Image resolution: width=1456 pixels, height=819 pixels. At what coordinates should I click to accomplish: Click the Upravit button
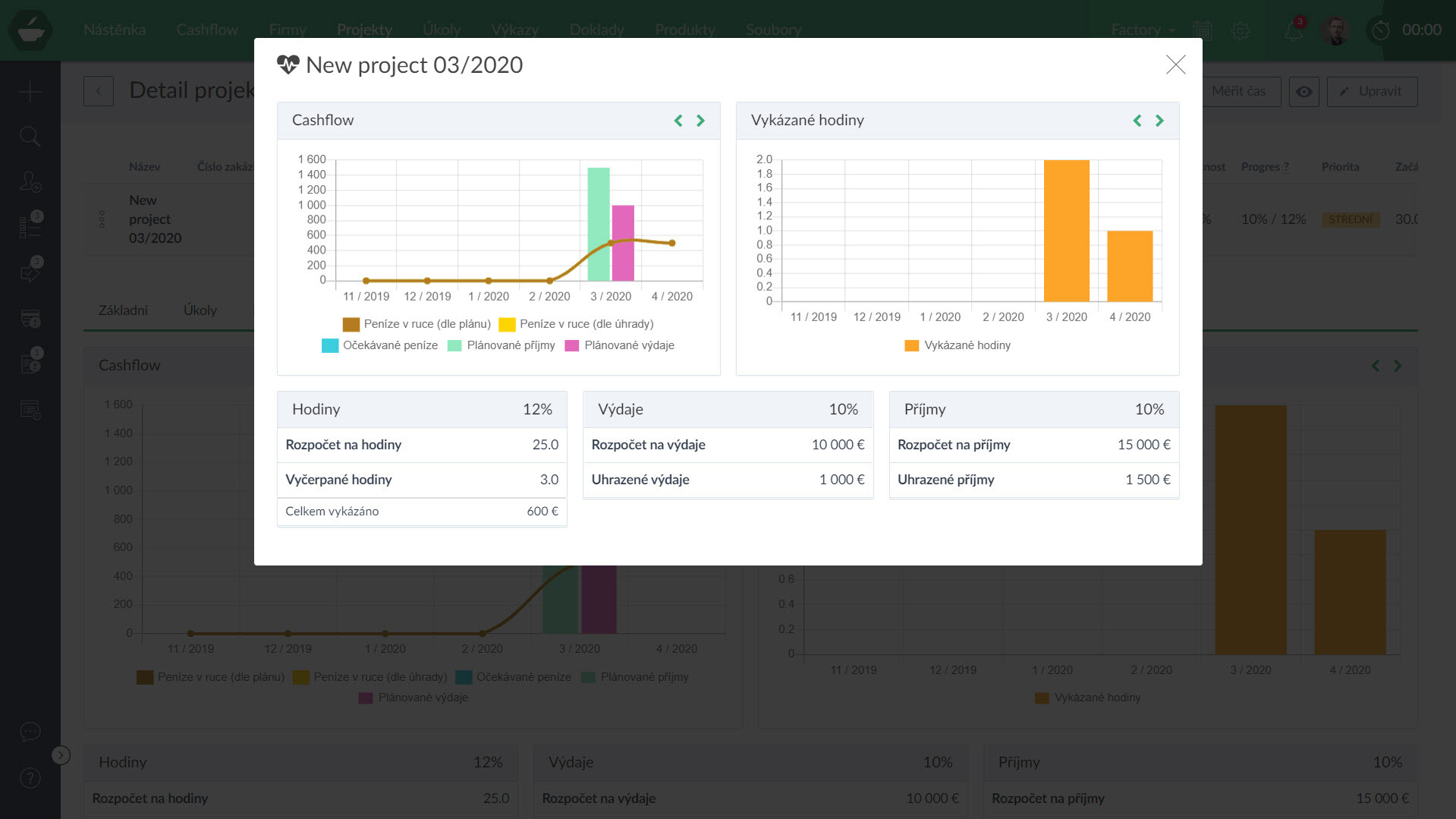tap(1372, 92)
